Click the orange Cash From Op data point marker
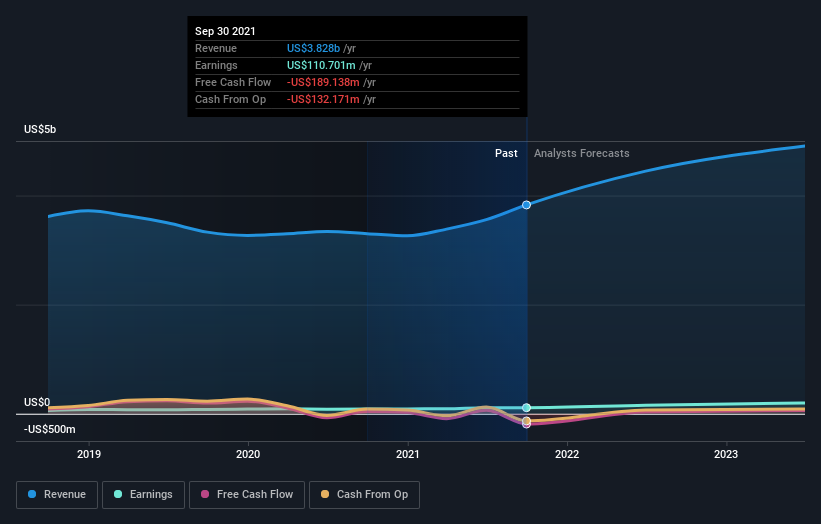The width and height of the screenshot is (821, 524). pyautogui.click(x=526, y=421)
